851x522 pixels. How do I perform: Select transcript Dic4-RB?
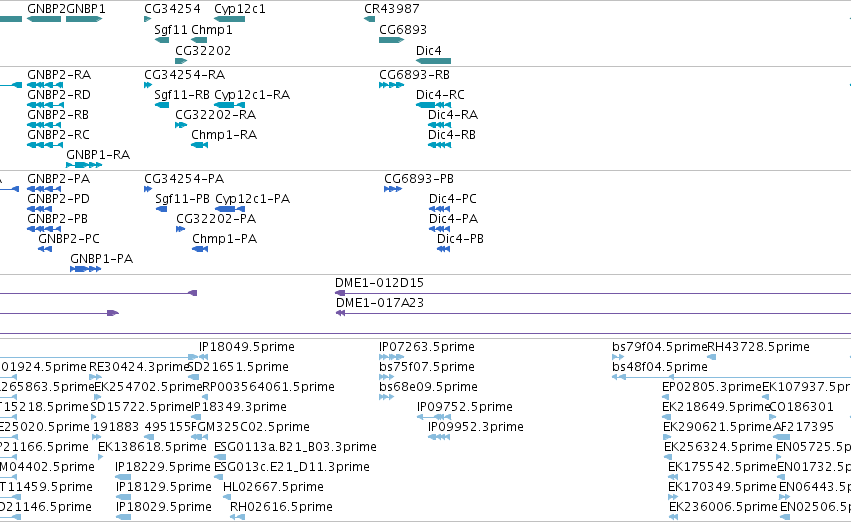tap(452, 135)
